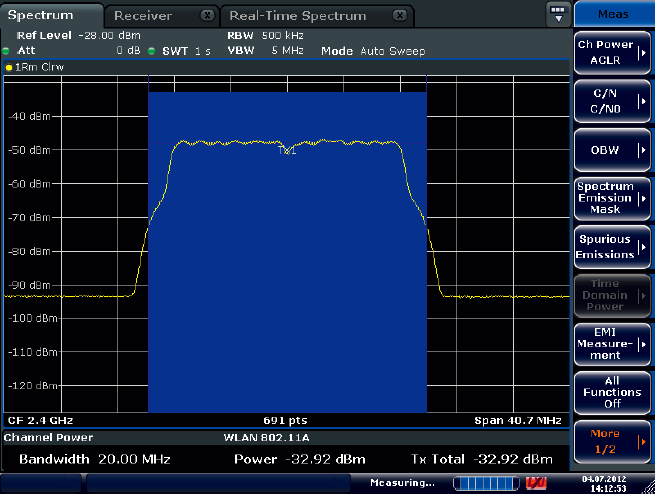655x494 pixels.
Task: Select the -90 dBm axis label
Action: click(29, 285)
